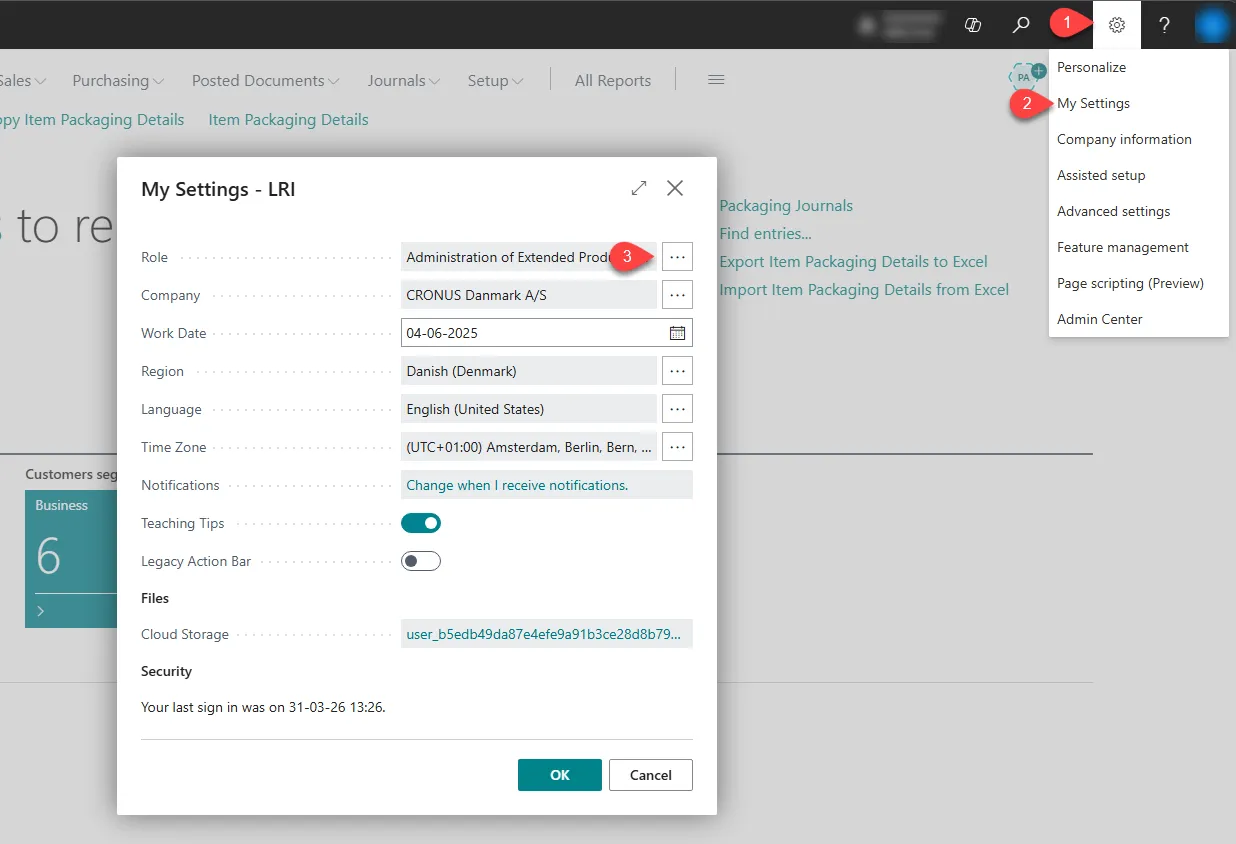This screenshot has height=844, width=1236.
Task: Open Export Item Packaging Details to Excel
Action: pyautogui.click(x=853, y=261)
